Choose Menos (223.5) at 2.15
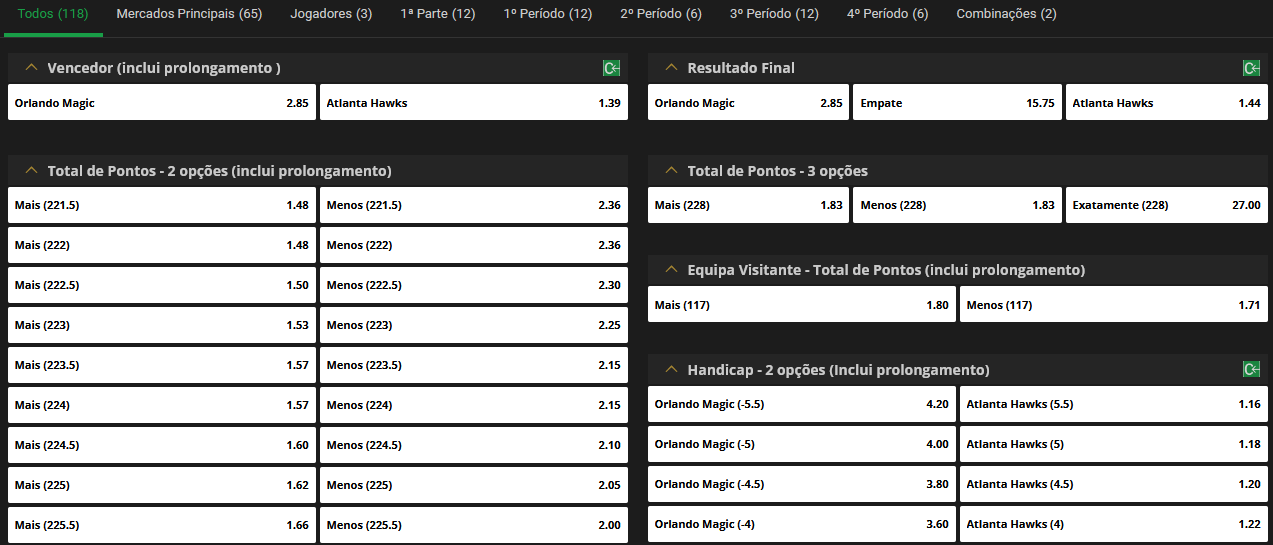Viewport: 1273px width, 545px height. [474, 365]
